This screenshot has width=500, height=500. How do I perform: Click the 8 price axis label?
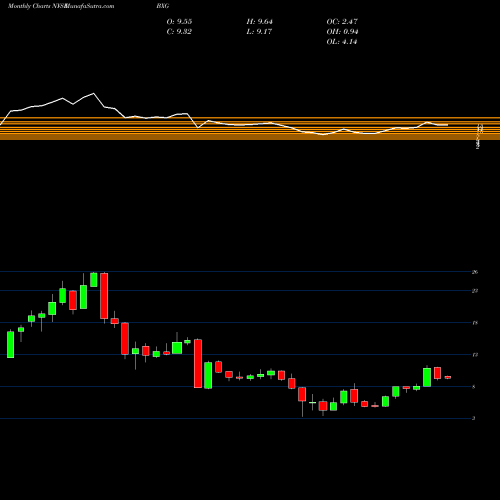point(474,387)
